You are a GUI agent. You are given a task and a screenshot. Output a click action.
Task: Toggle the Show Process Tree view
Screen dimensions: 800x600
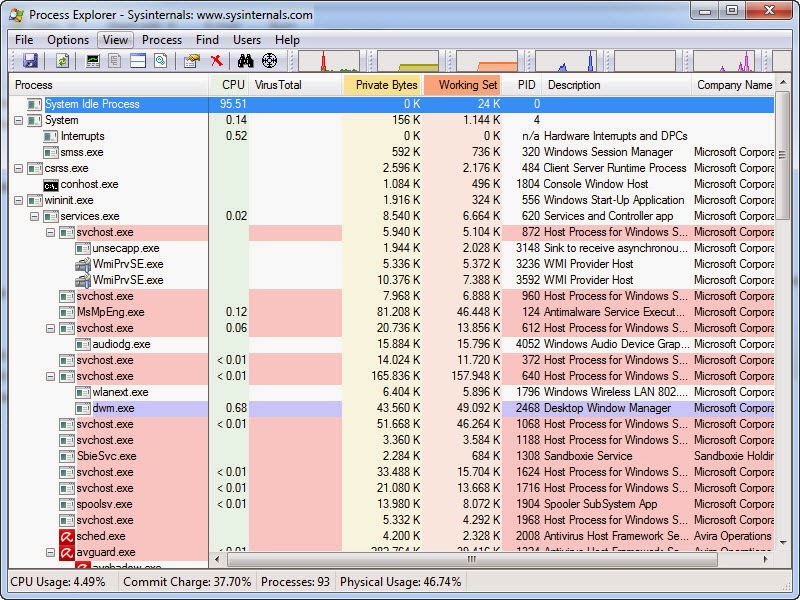[x=115, y=59]
